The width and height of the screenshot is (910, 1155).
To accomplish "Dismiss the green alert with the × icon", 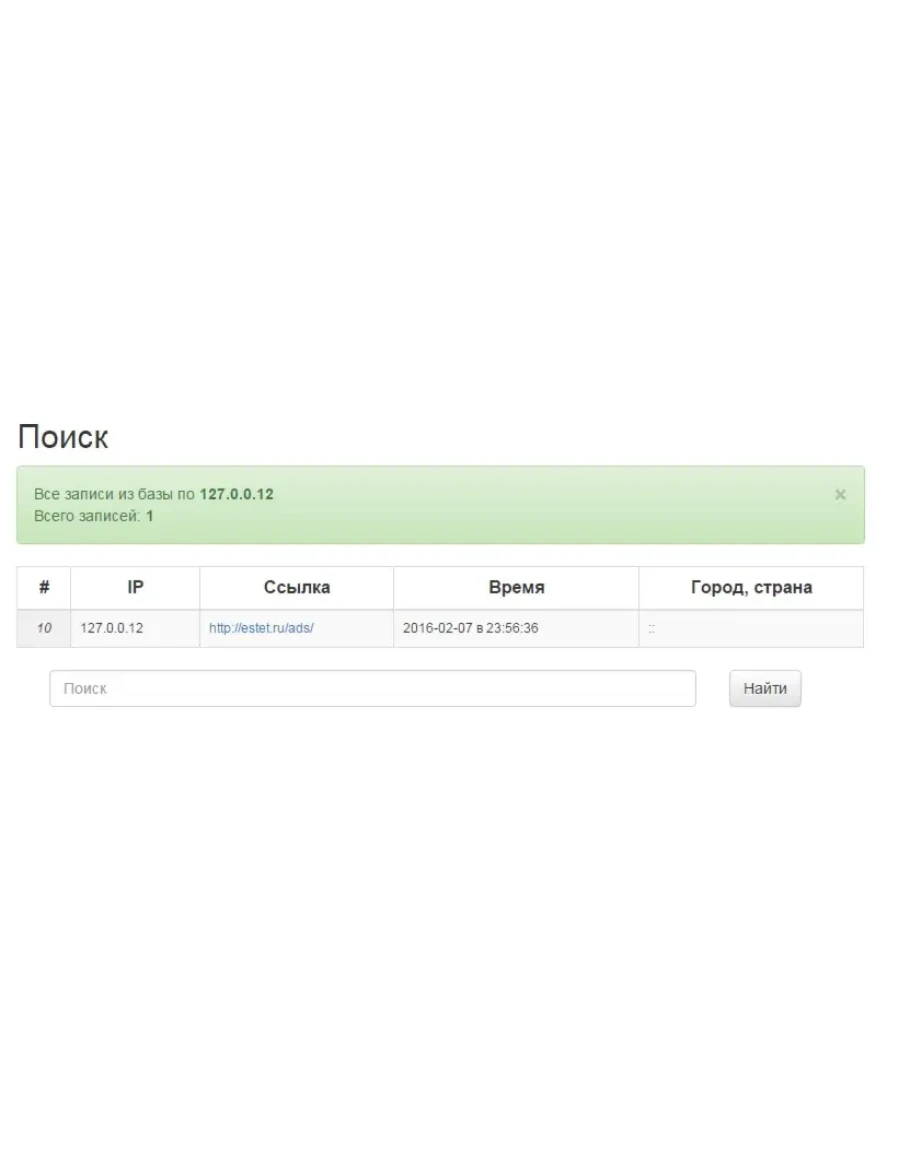I will [x=840, y=495].
